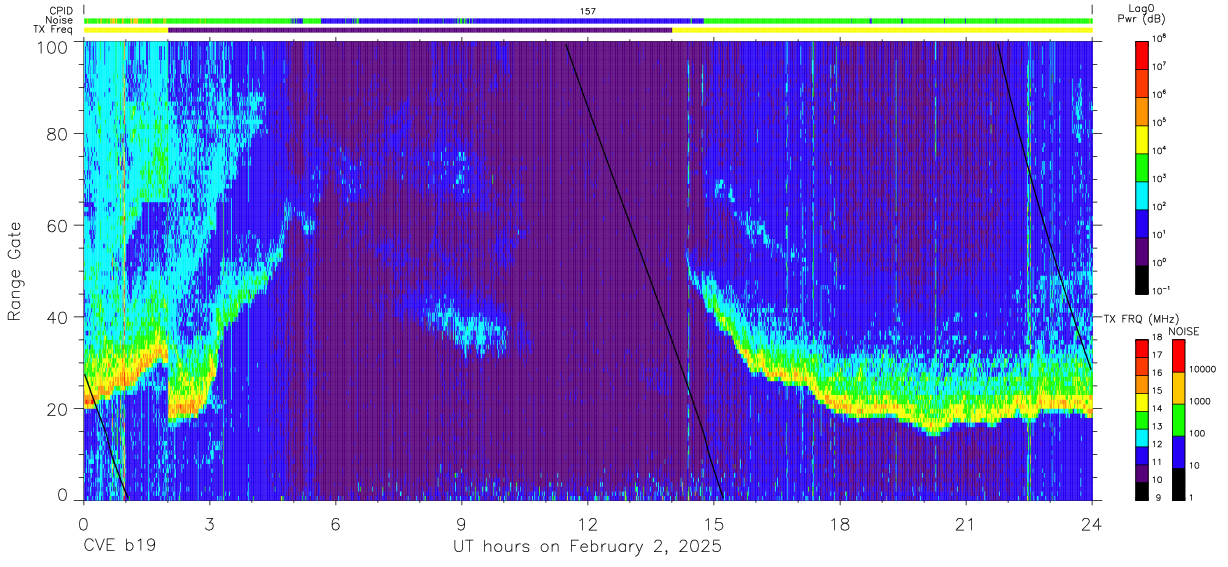Click the '9' label on TX FRQ colorbar

point(1158,498)
